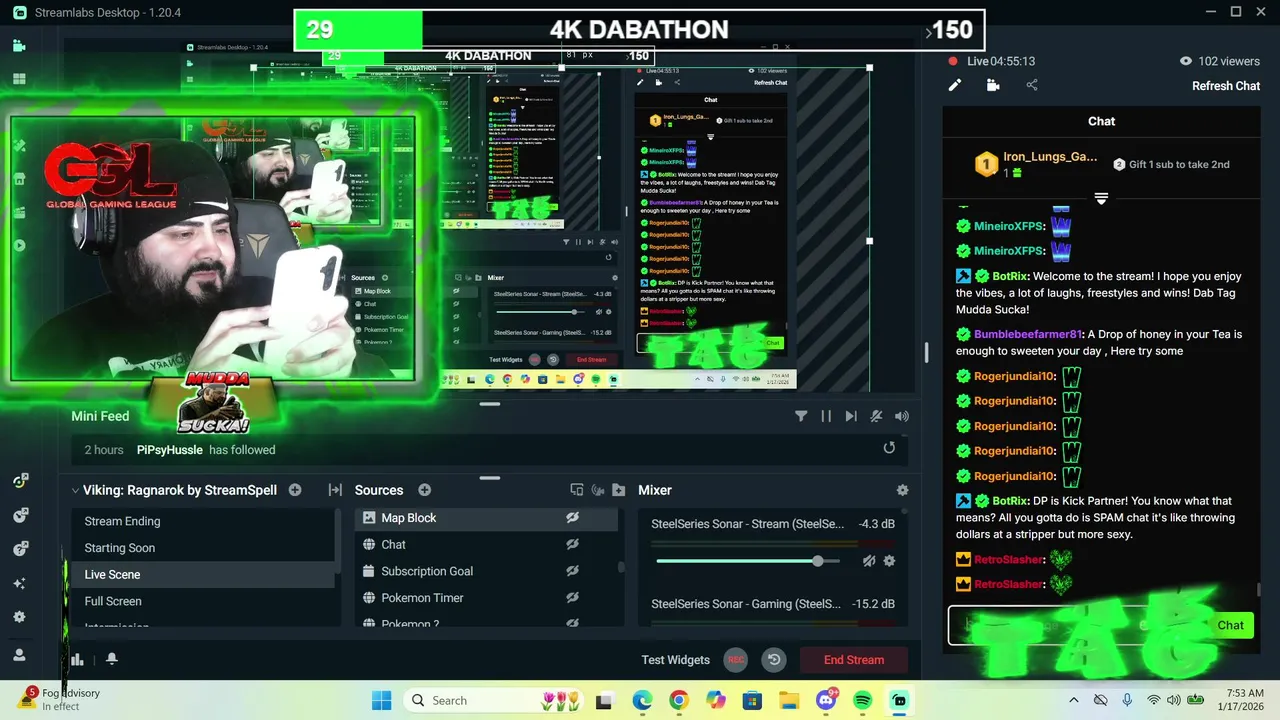Open the Mixer panel settings gear
Image resolution: width=1280 pixels, height=720 pixels.
(902, 490)
